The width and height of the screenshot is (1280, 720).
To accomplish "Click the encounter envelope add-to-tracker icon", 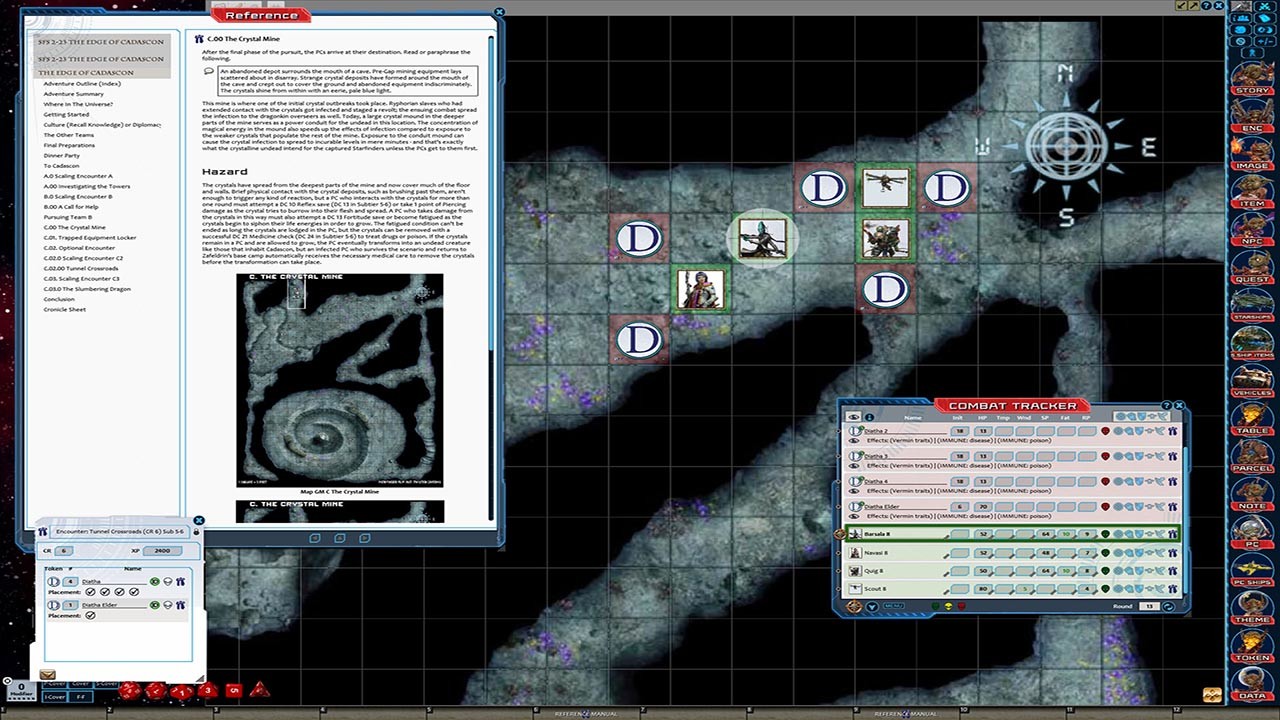I will click(47, 675).
